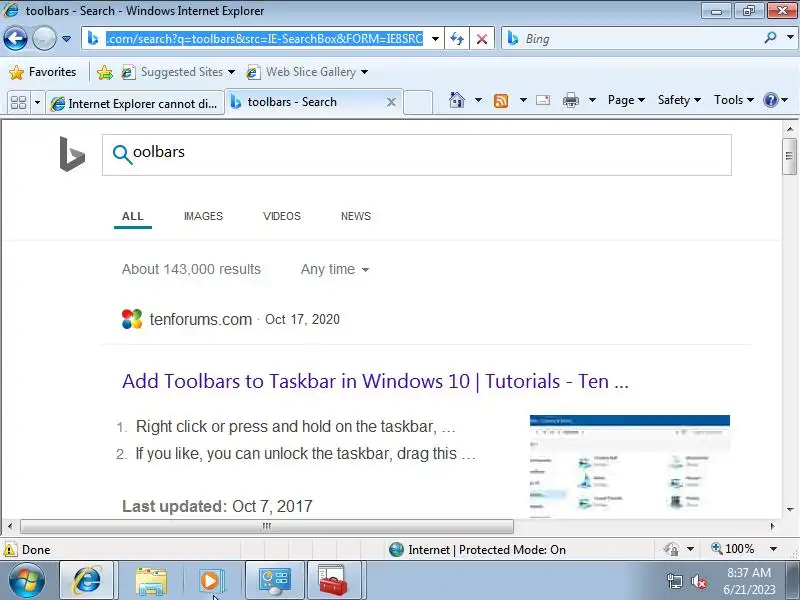Expand the Web Slice Gallery dropdown arrow
The height and width of the screenshot is (600, 800).
coord(364,72)
